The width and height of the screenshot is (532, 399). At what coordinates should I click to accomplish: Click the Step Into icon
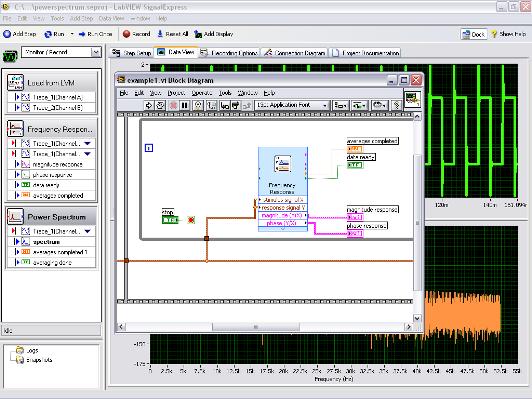[224, 105]
